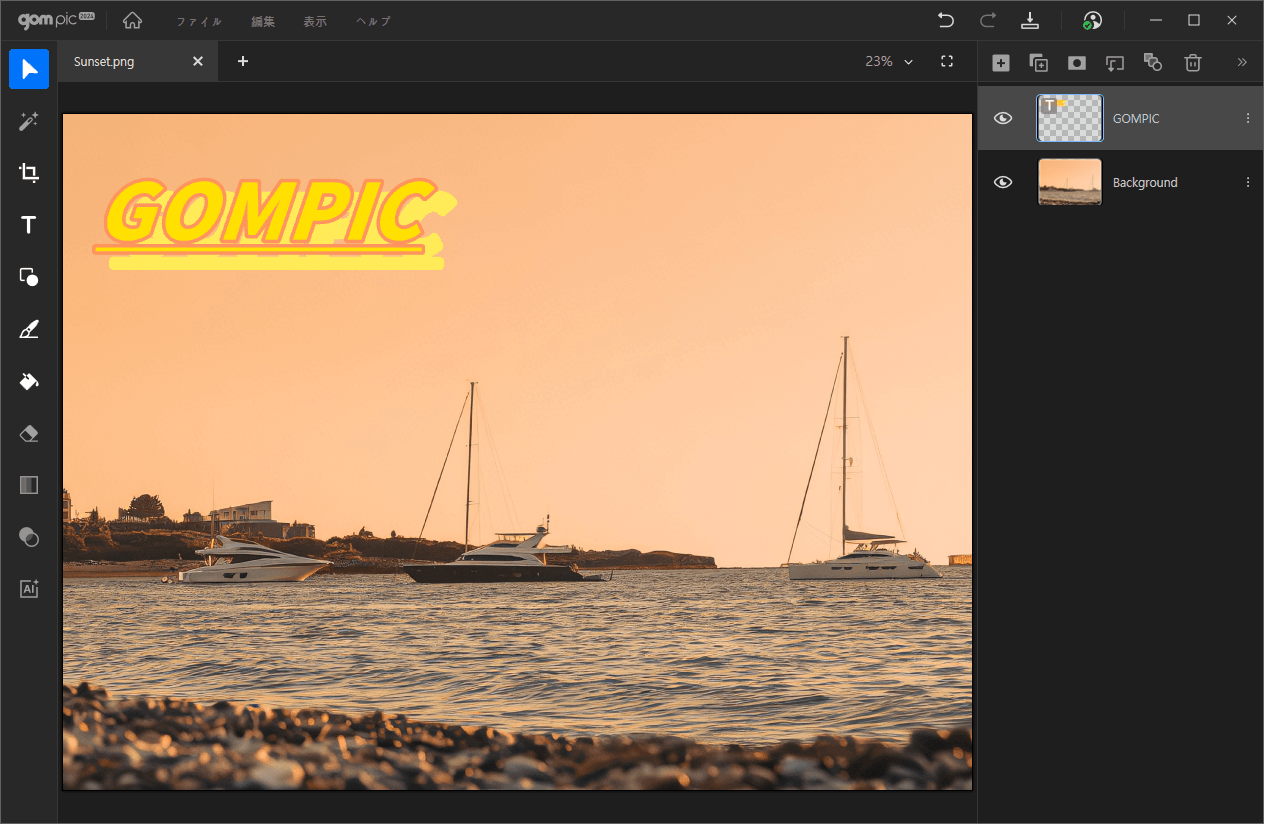Image resolution: width=1264 pixels, height=824 pixels.
Task: Select the Background layer thumbnail
Action: (x=1070, y=182)
